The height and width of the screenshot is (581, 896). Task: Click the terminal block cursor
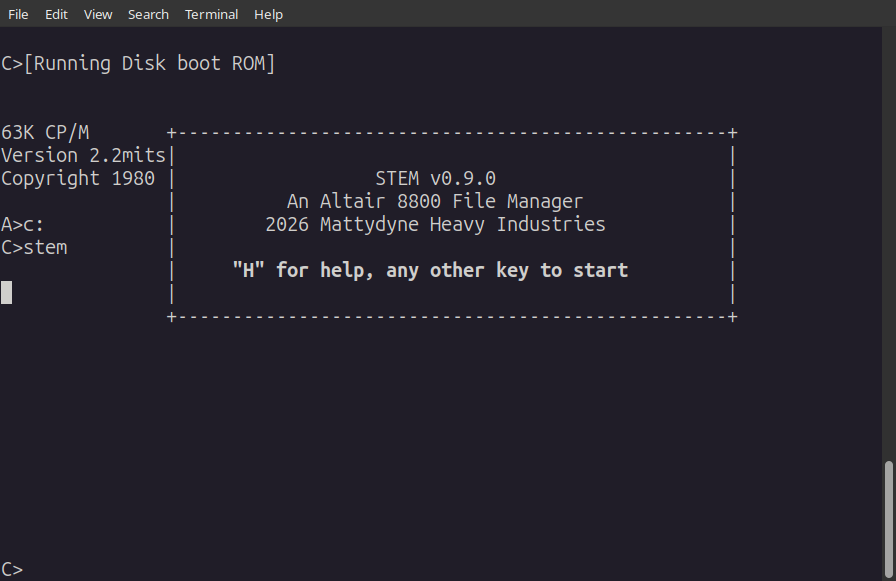point(6,292)
